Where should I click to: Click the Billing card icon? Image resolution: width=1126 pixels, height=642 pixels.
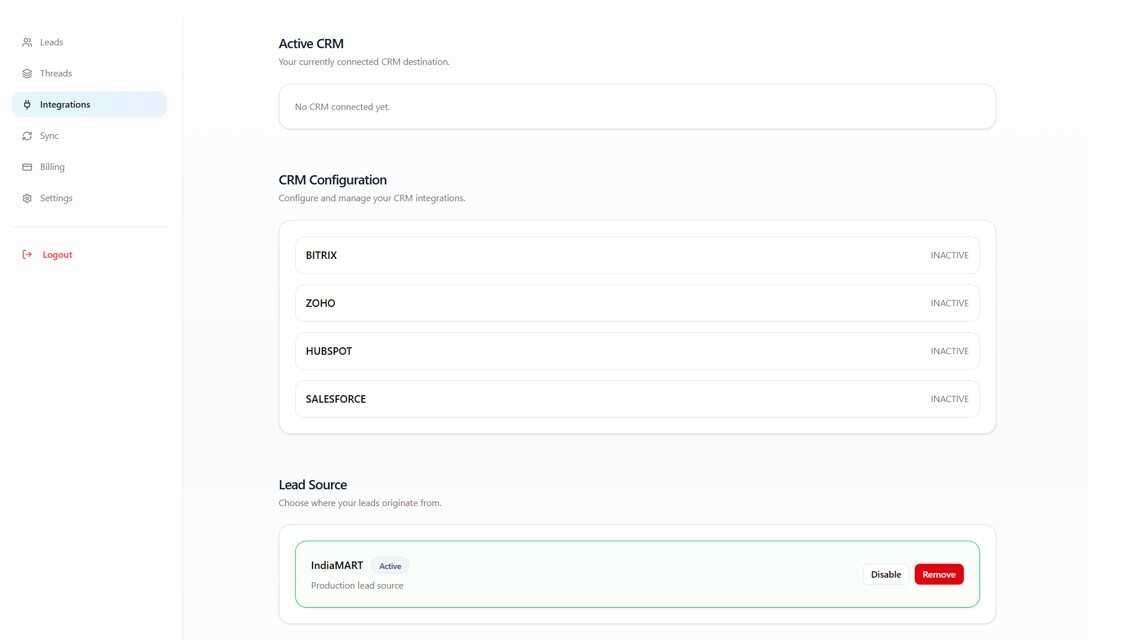coord(27,167)
